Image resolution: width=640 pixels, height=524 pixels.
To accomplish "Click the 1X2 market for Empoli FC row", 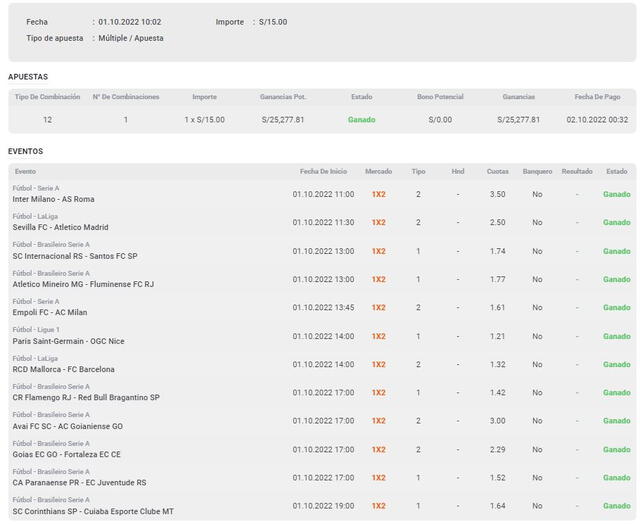I will 378,307.
